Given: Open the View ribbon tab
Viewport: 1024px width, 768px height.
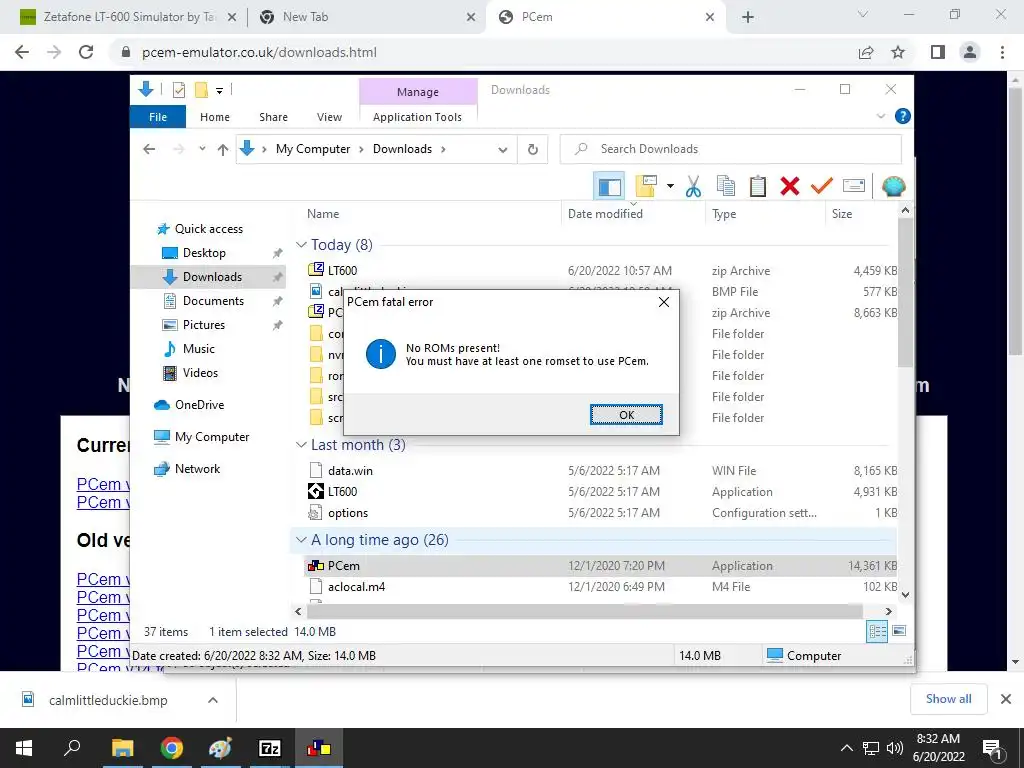Looking at the screenshot, I should 329,117.
